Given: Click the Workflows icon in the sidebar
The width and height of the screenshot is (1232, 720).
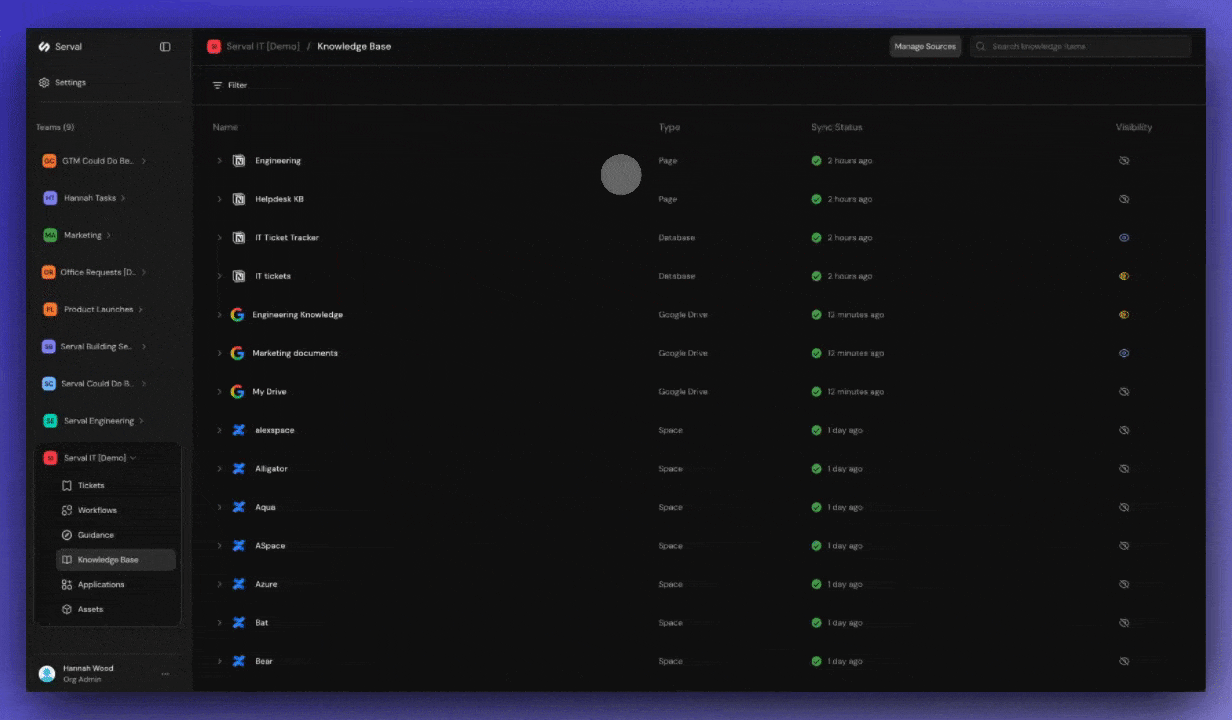Looking at the screenshot, I should click(x=66, y=510).
